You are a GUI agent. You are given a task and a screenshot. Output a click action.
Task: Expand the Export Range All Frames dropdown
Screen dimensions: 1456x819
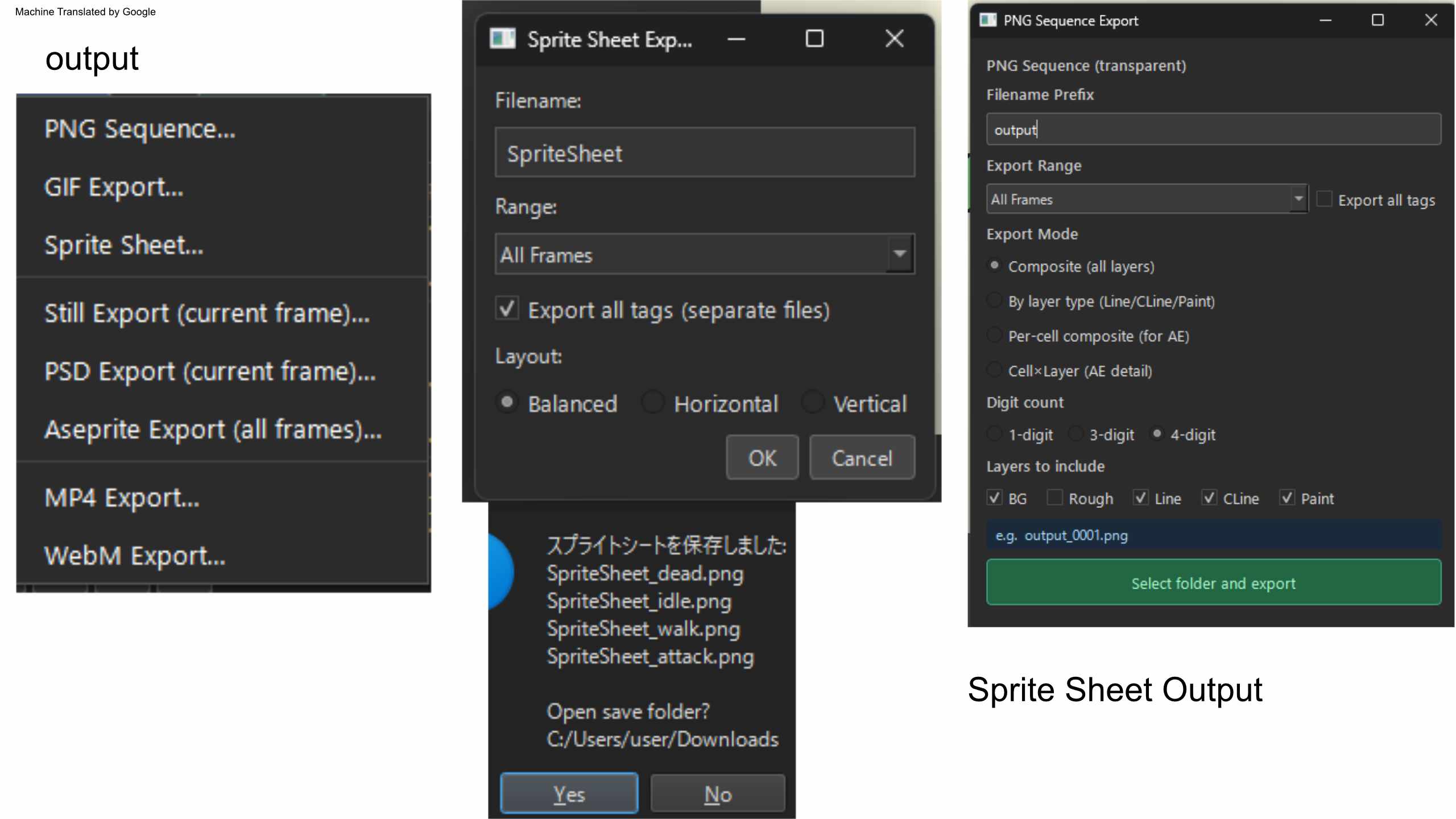pos(1298,199)
